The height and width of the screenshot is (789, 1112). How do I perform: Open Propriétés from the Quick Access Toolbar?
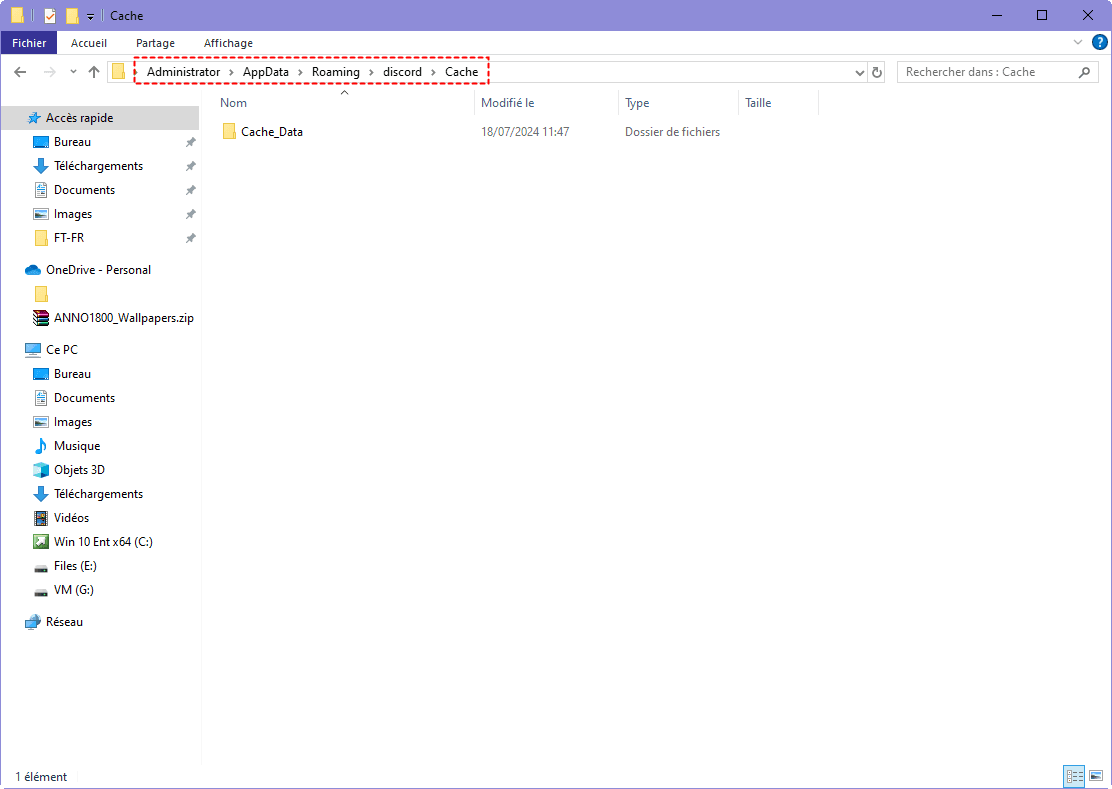click(49, 15)
